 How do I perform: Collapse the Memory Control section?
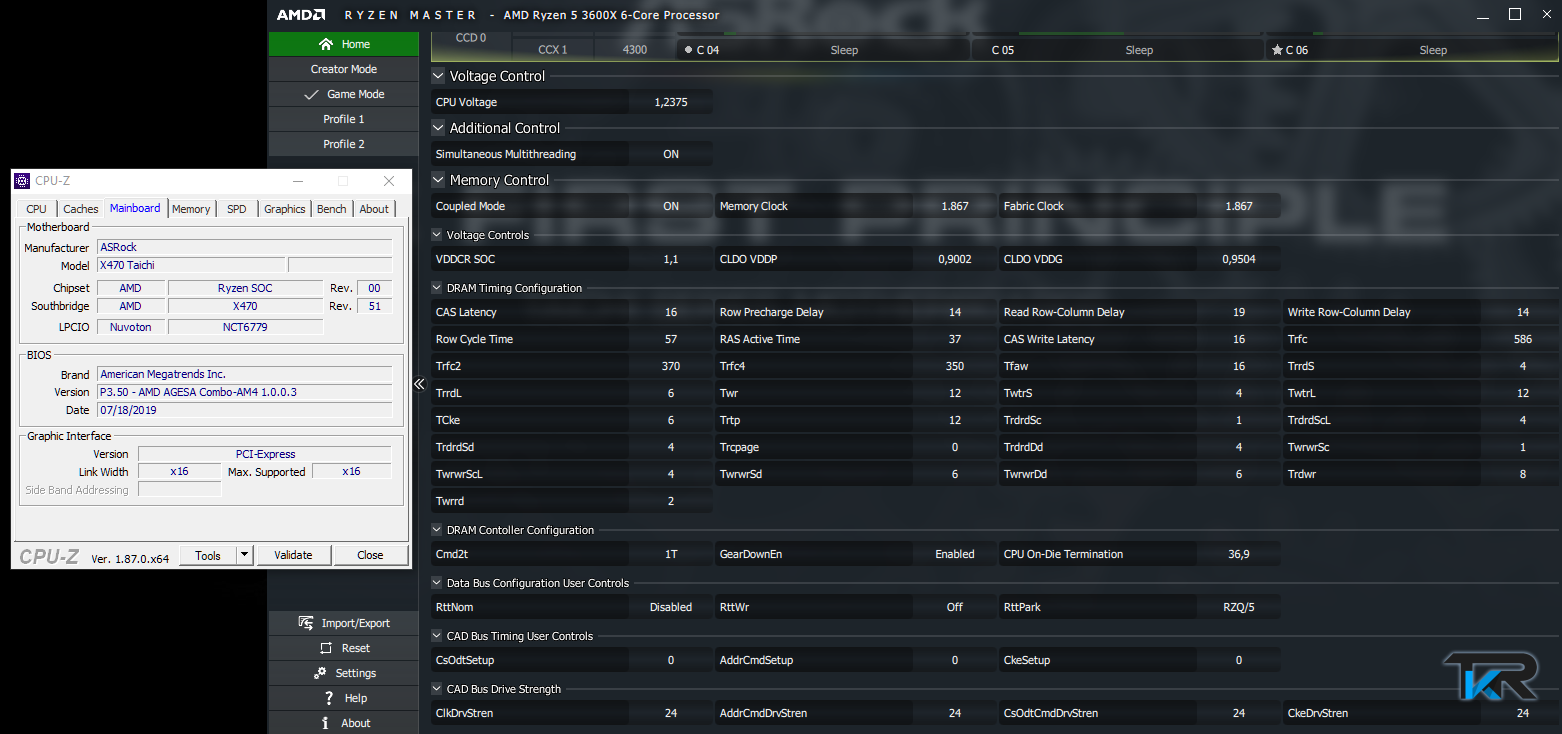(438, 180)
